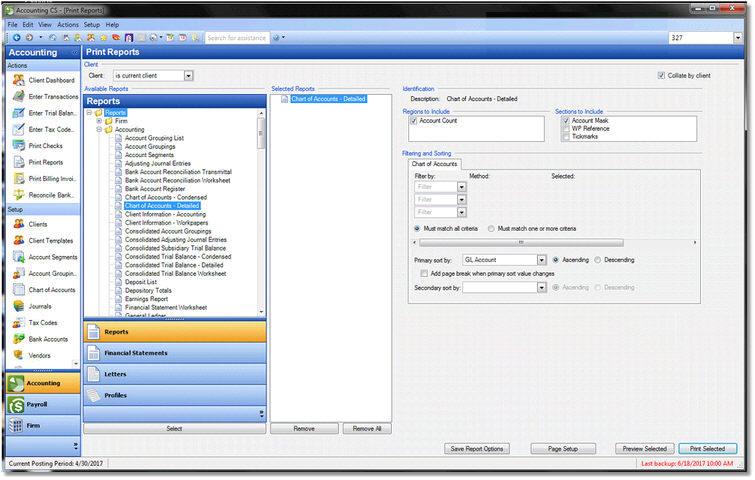The width and height of the screenshot is (755, 480).
Task: Click the two-people clients toolbar icon
Action: [91, 38]
